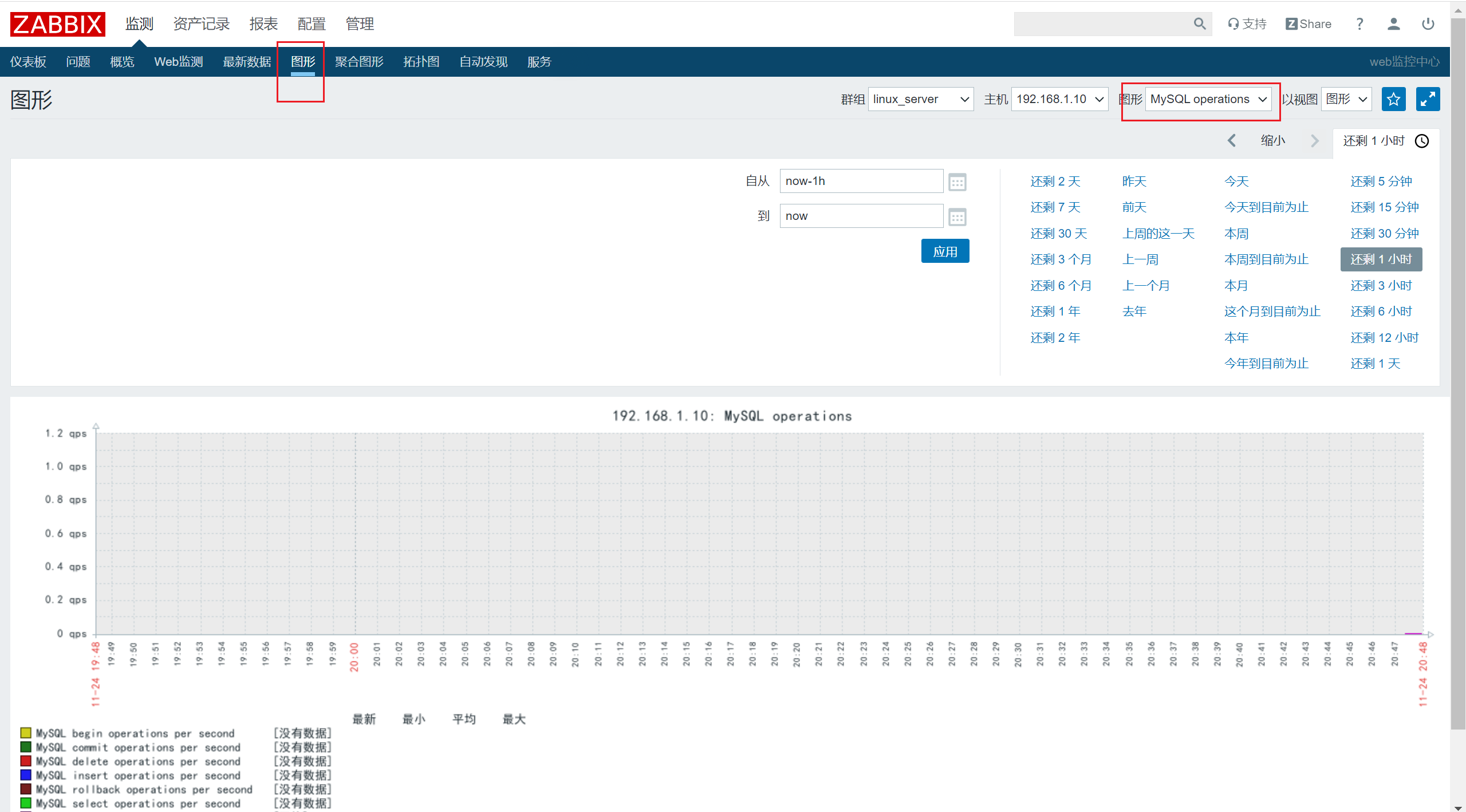
Task: Expand the host 192.168.1.10 dropdown
Action: [1060, 99]
